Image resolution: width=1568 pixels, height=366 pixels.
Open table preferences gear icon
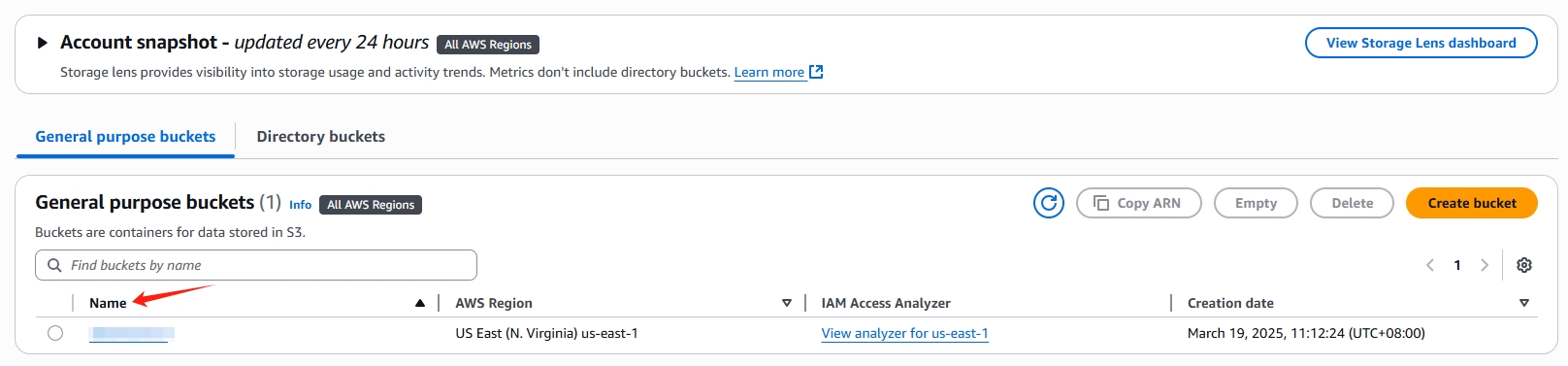coord(1524,265)
